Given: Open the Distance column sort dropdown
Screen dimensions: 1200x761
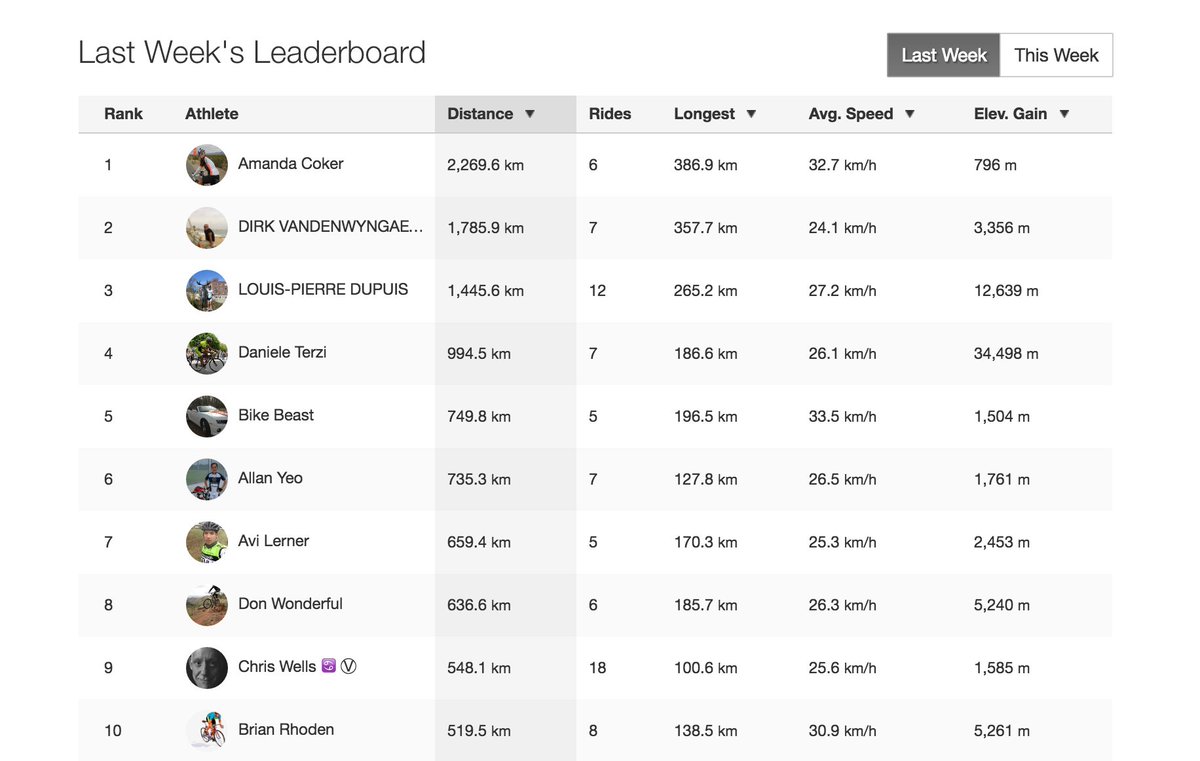Looking at the screenshot, I should [x=530, y=113].
